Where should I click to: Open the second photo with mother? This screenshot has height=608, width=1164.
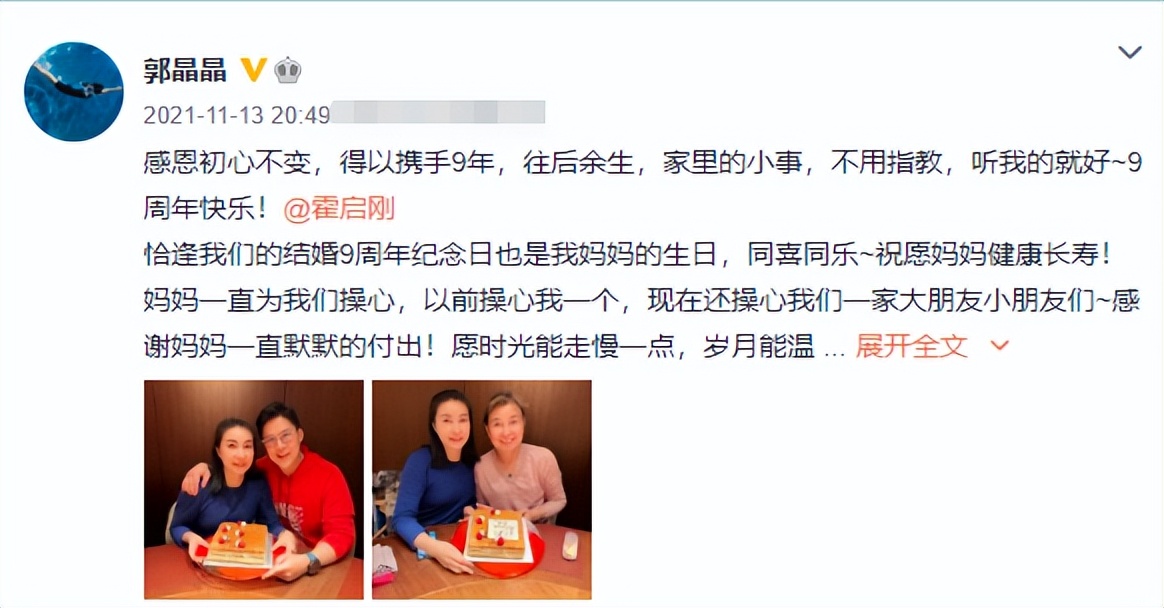point(482,490)
